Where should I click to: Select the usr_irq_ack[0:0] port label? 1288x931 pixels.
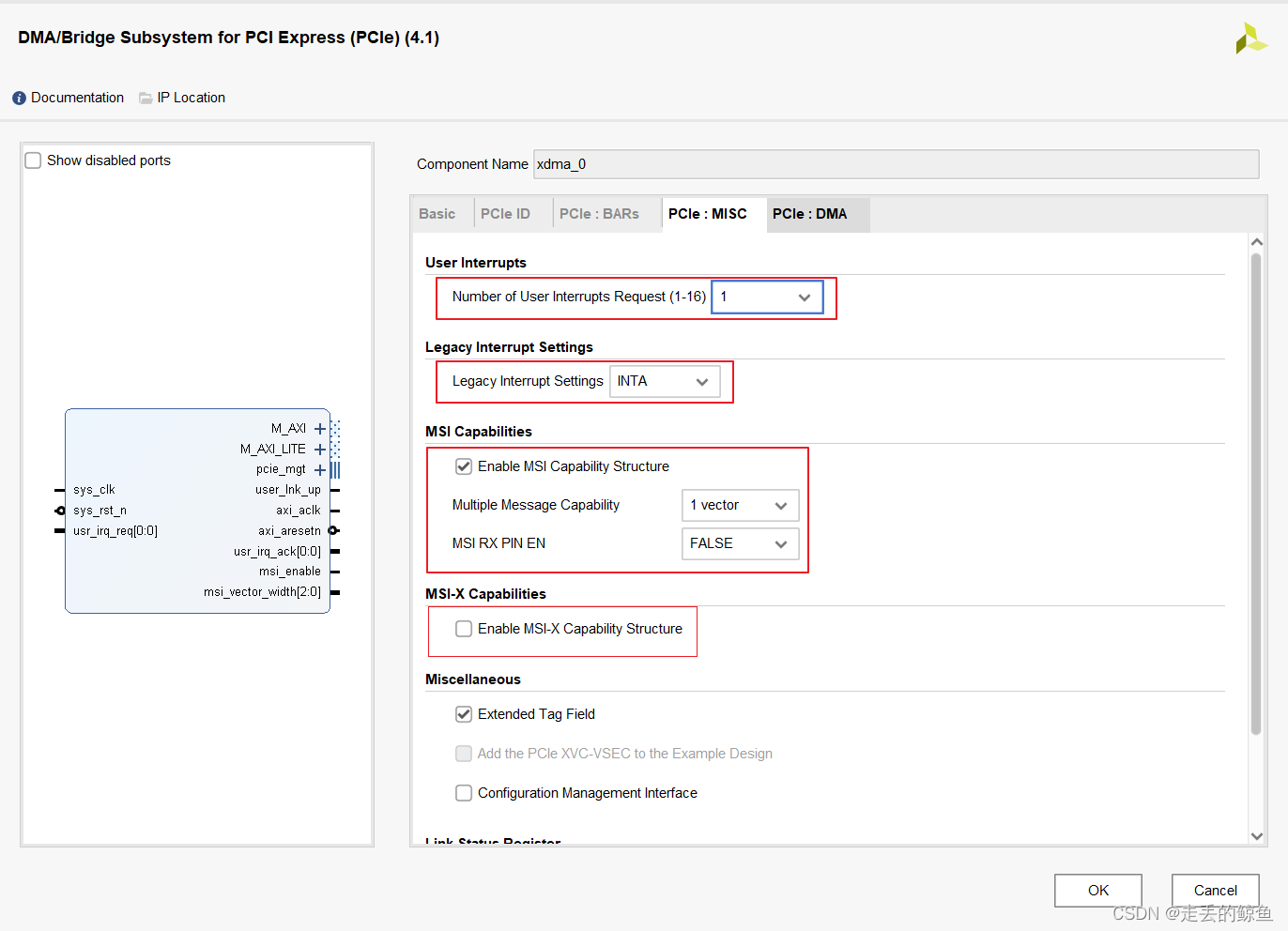[277, 552]
